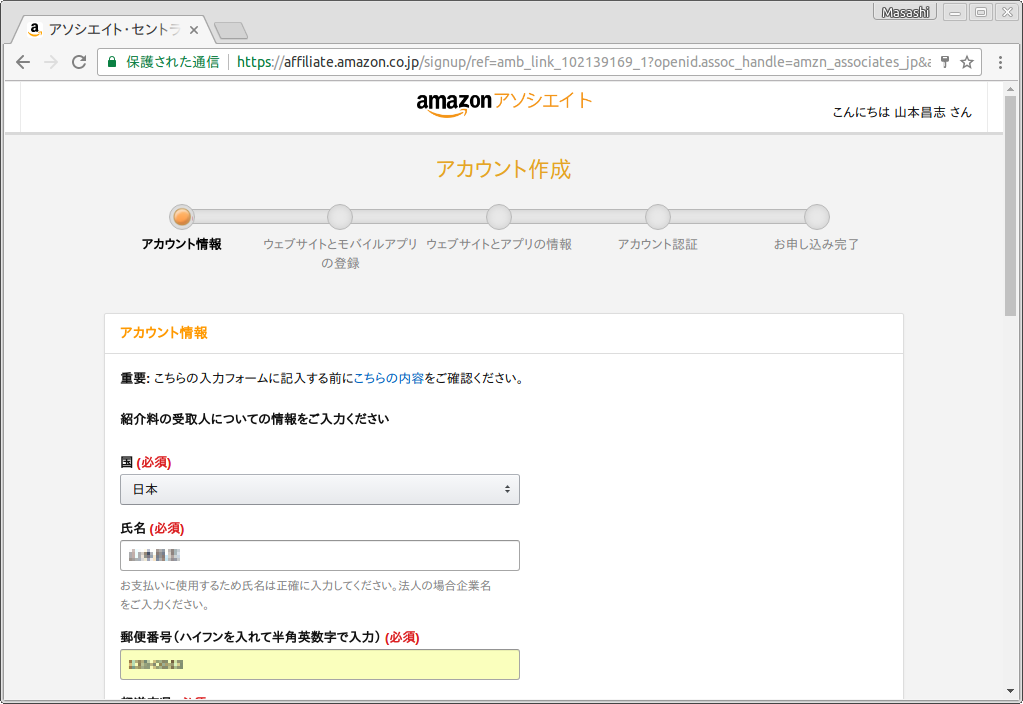
Task: Click the 氏名 name input field
Action: coord(320,555)
